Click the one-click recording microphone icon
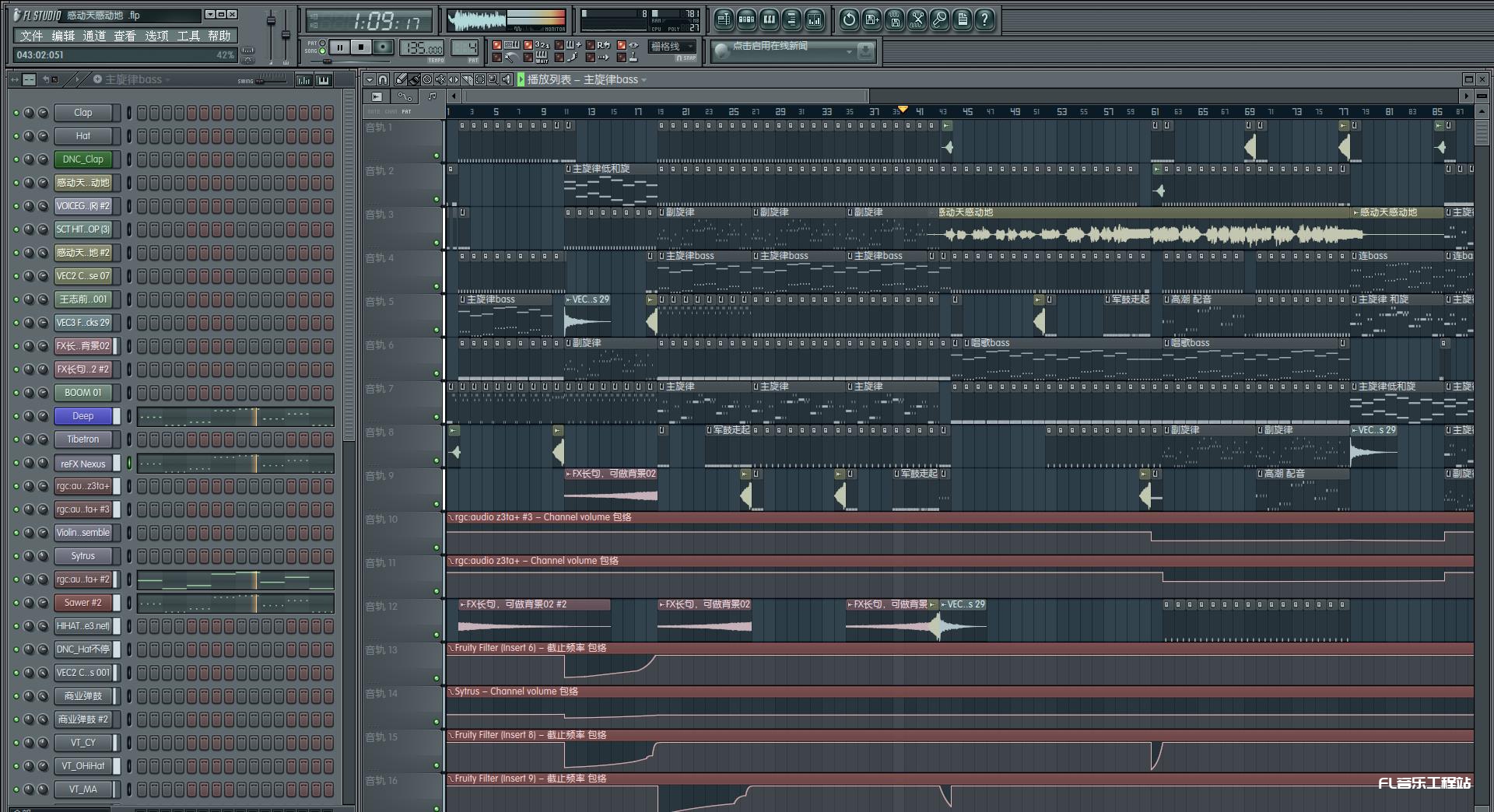This screenshot has width=1494, height=812. (940, 19)
